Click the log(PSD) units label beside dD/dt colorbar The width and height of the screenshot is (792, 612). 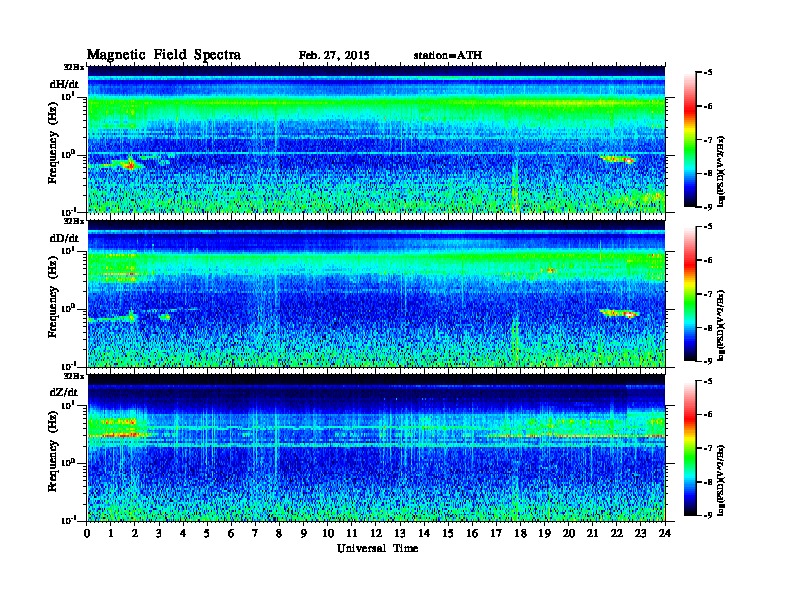[x=722, y=325]
